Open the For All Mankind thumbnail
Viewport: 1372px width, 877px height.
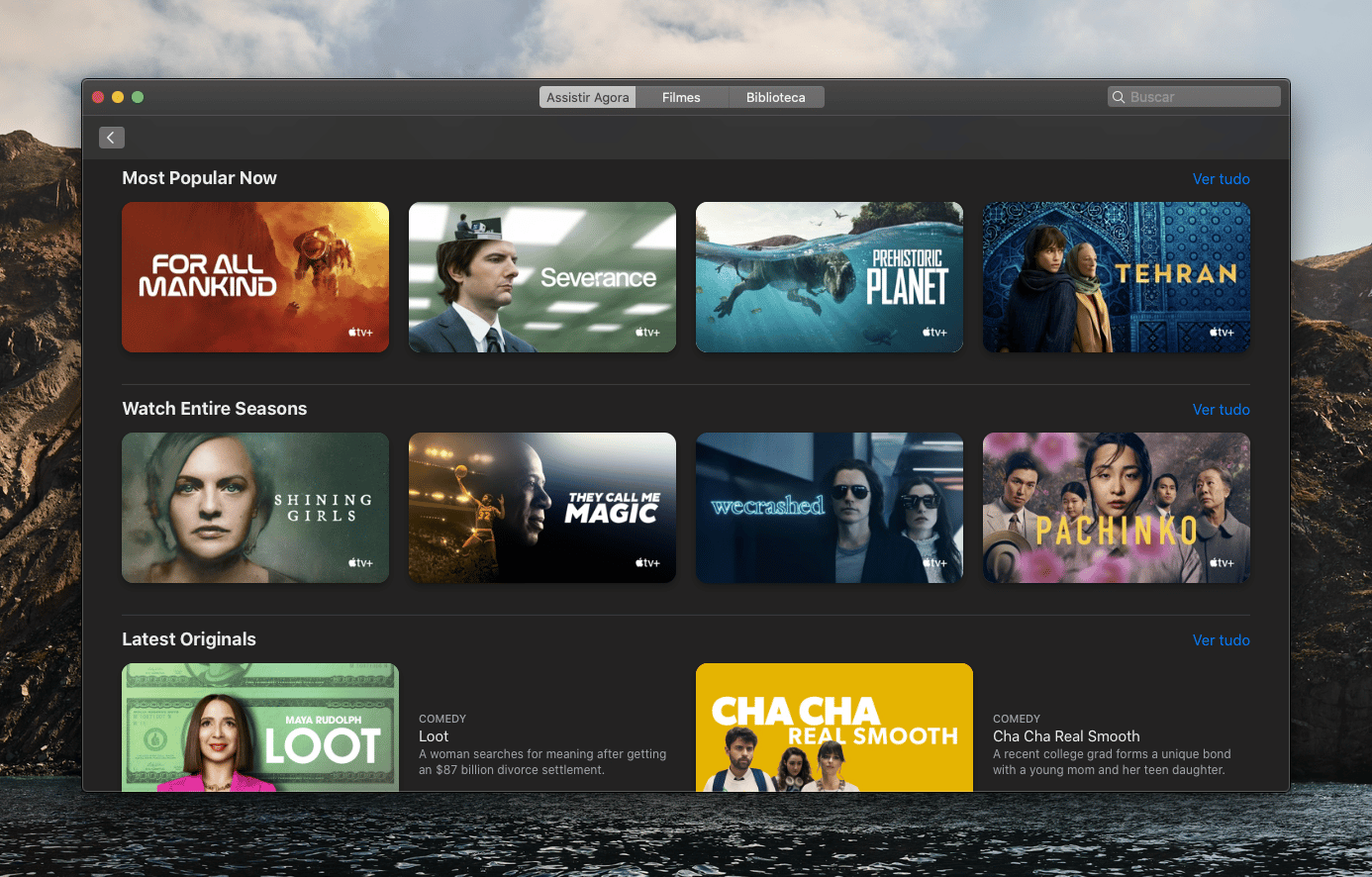point(255,277)
